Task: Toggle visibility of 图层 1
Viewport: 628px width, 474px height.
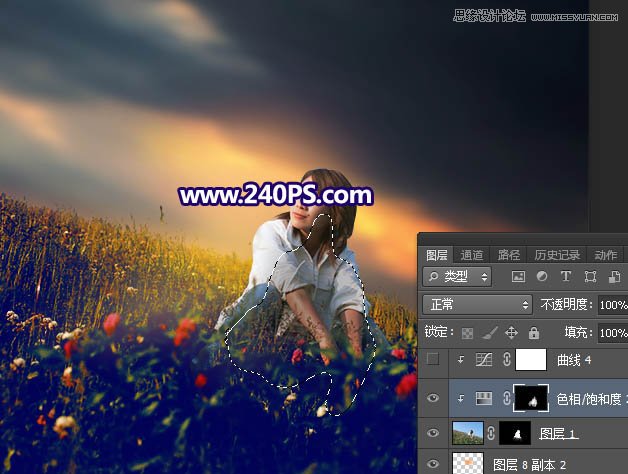Action: click(x=432, y=433)
